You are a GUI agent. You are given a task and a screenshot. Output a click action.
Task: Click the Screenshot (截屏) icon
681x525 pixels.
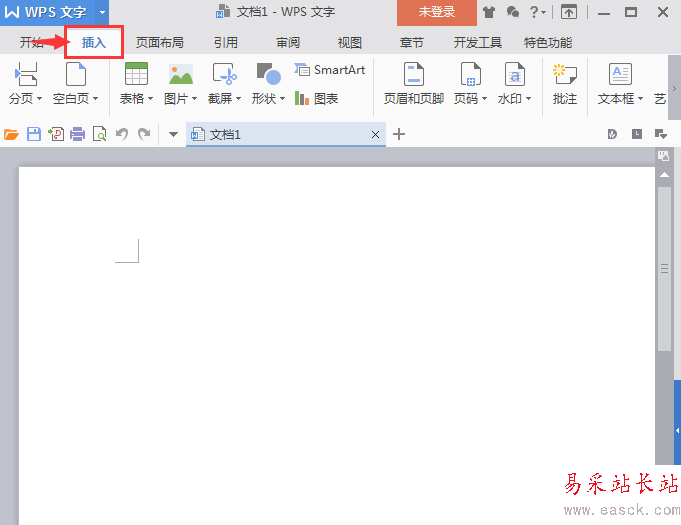point(225,73)
